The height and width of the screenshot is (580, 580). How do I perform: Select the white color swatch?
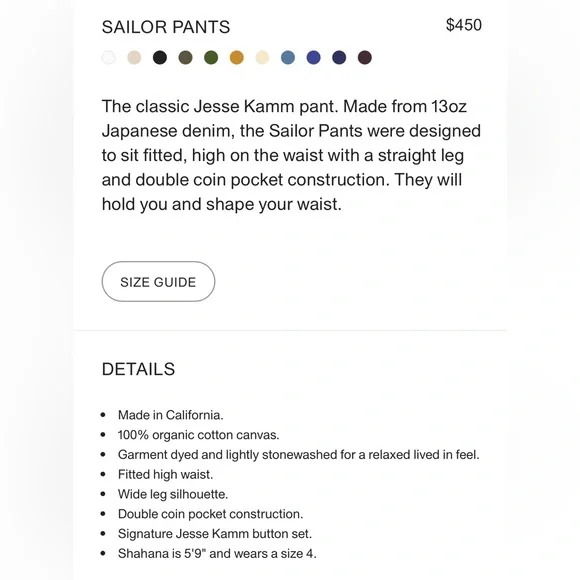coord(109,58)
